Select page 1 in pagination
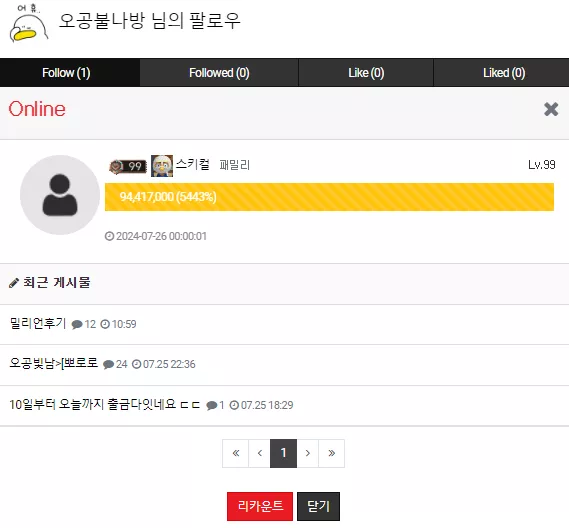 click(283, 453)
